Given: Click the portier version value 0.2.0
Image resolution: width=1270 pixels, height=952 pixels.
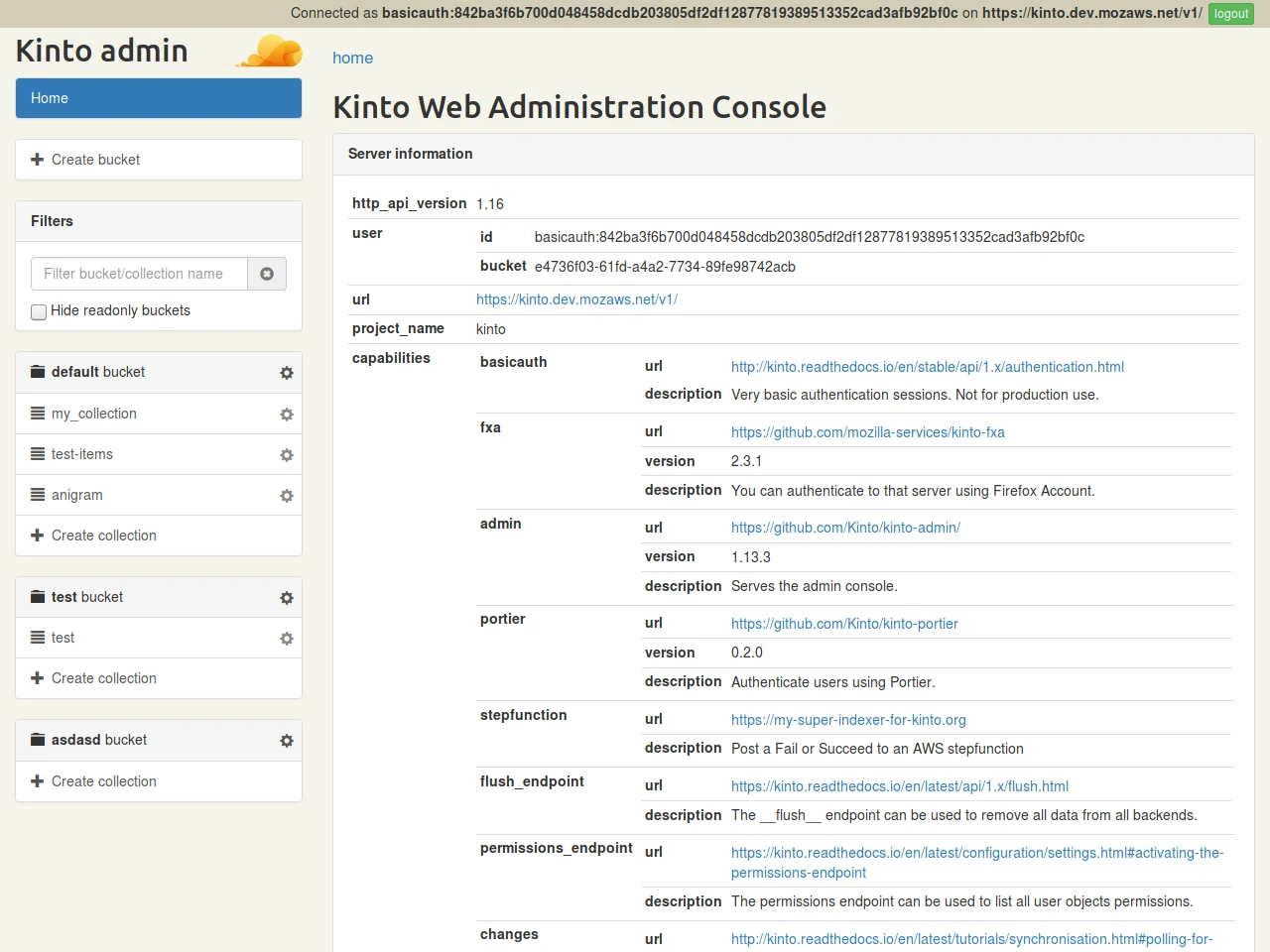Looking at the screenshot, I should (x=747, y=653).
